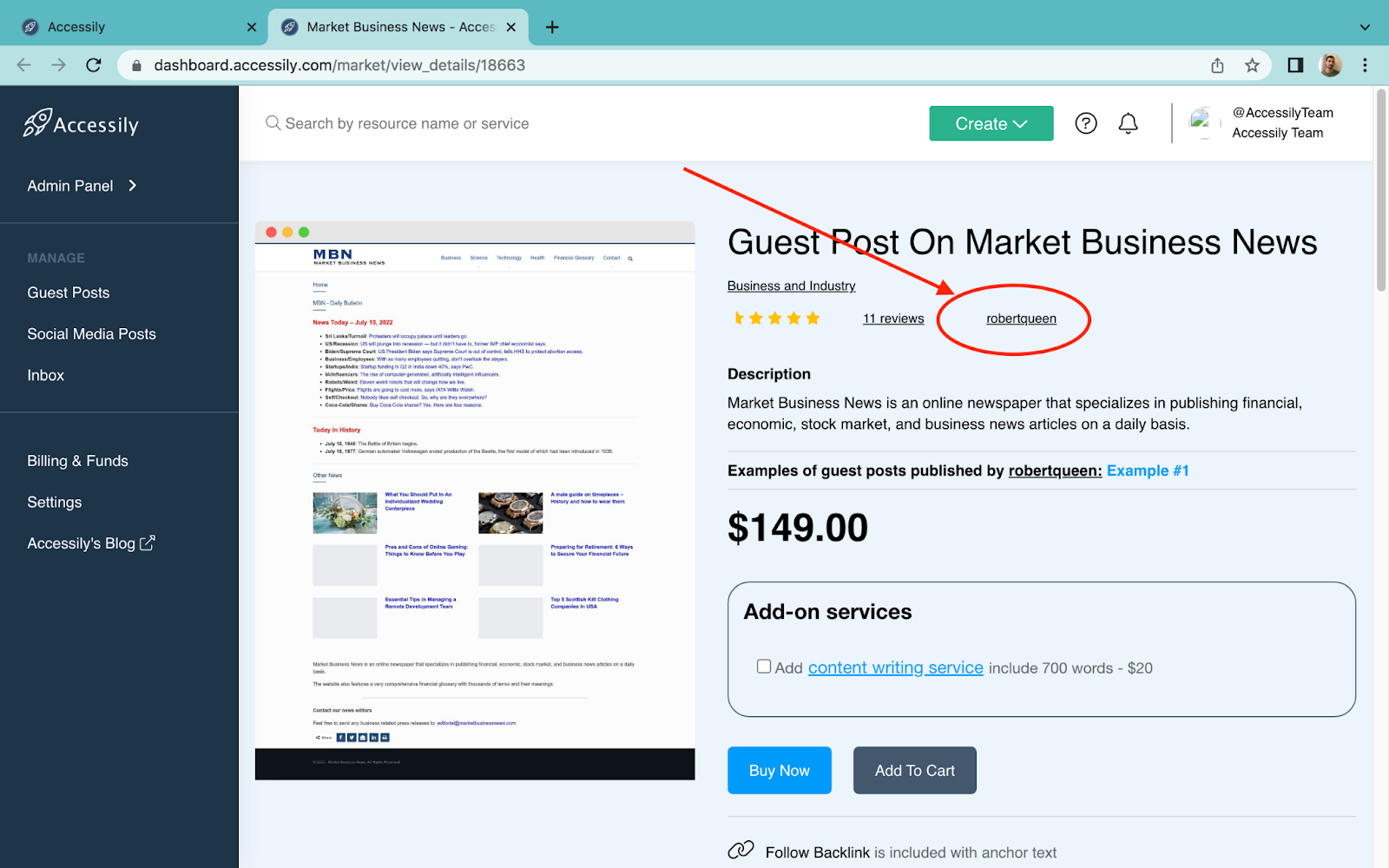Open Guest Posts in the sidebar

(x=69, y=293)
